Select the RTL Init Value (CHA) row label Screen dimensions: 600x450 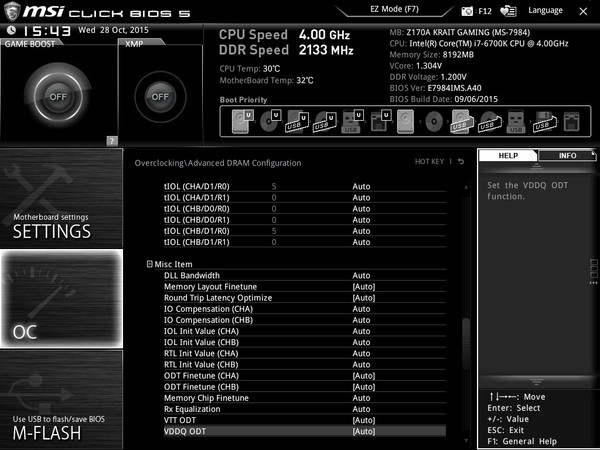point(201,353)
